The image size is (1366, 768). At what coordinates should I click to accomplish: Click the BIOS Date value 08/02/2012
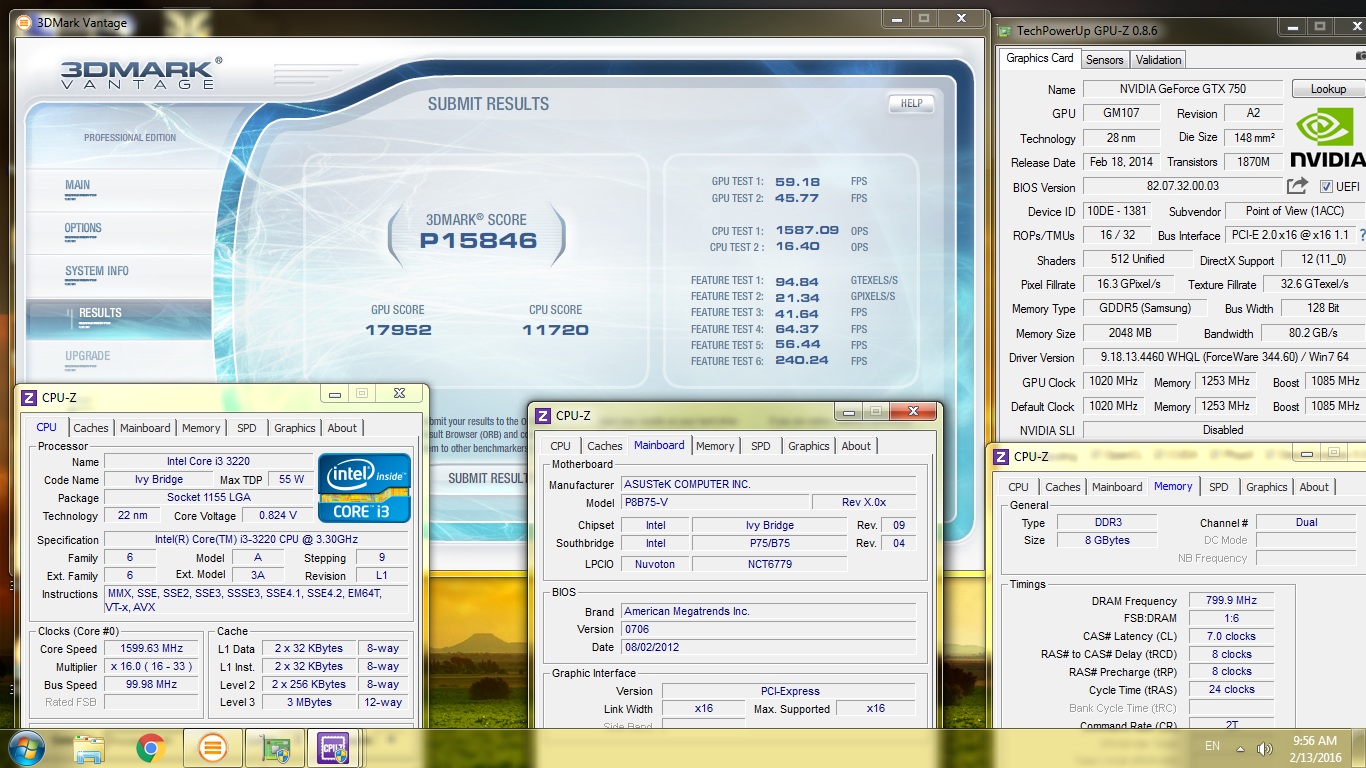pos(768,647)
